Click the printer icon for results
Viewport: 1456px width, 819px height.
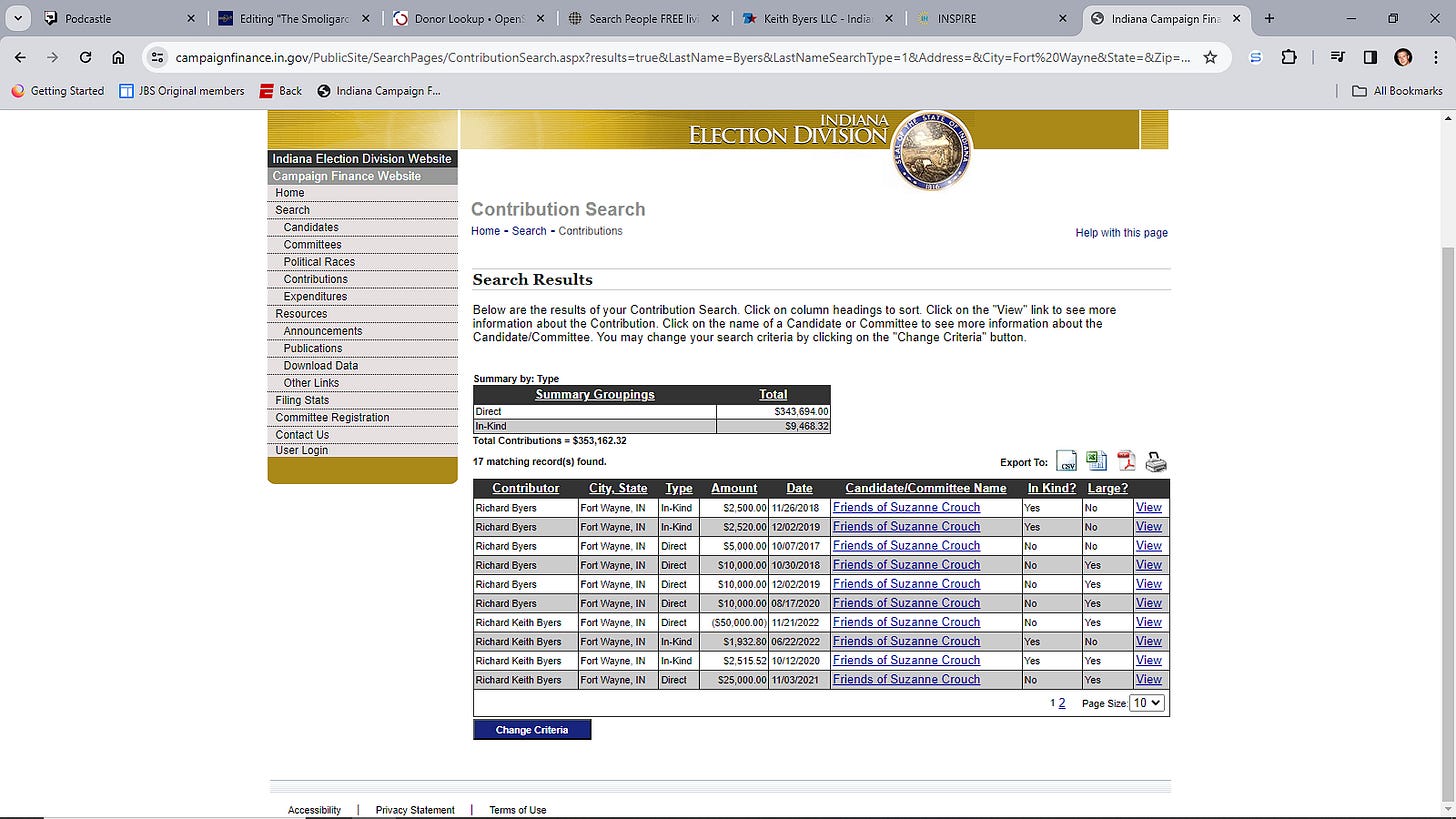(x=1156, y=462)
